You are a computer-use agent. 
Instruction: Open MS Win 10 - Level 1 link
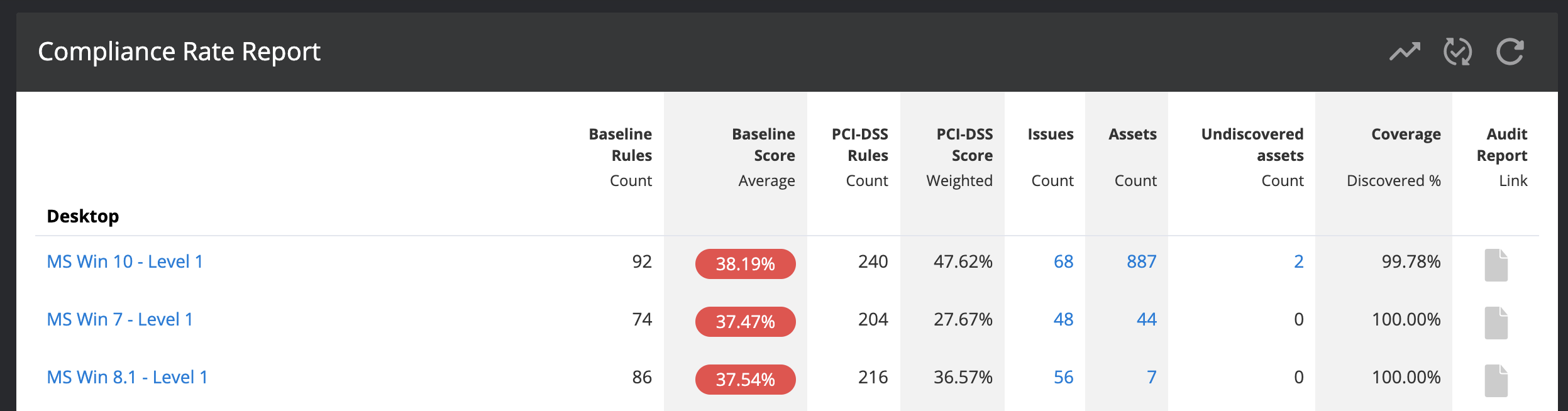125,261
